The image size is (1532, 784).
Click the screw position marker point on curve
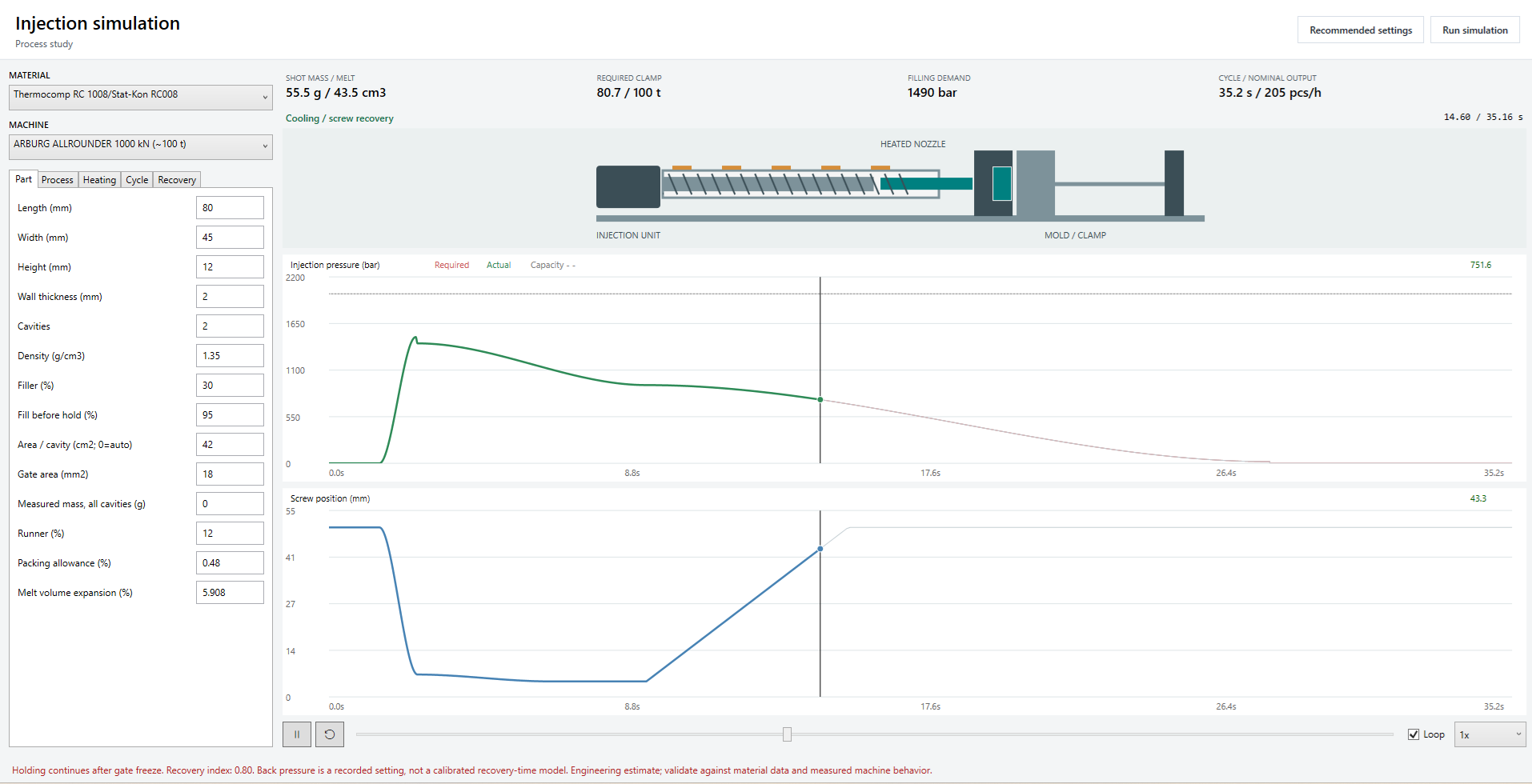[820, 549]
